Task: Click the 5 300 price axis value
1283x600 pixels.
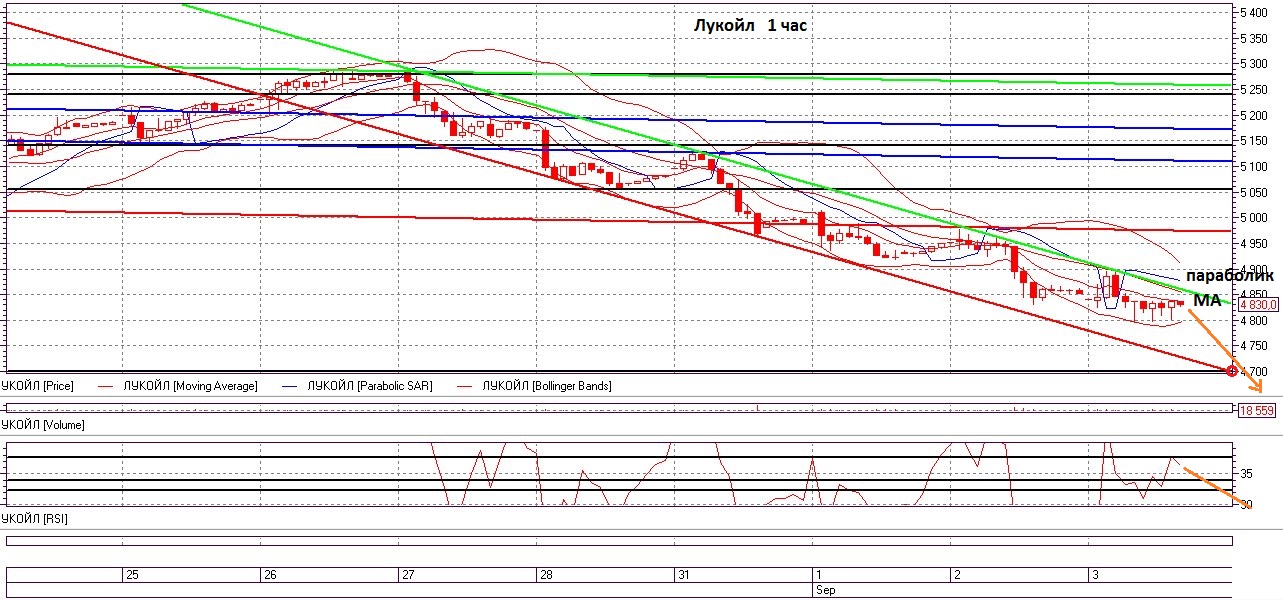Action: 1256,64
